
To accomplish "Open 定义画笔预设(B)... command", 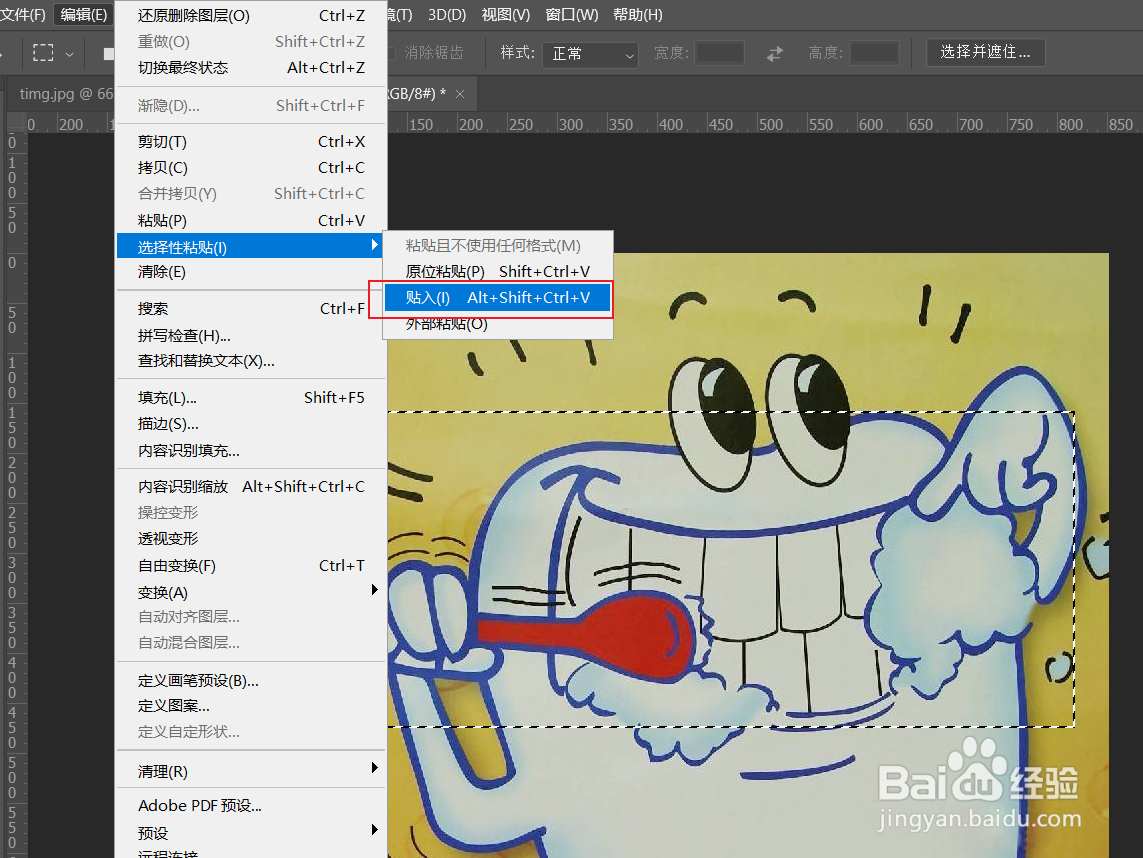I will pyautogui.click(x=251, y=681).
